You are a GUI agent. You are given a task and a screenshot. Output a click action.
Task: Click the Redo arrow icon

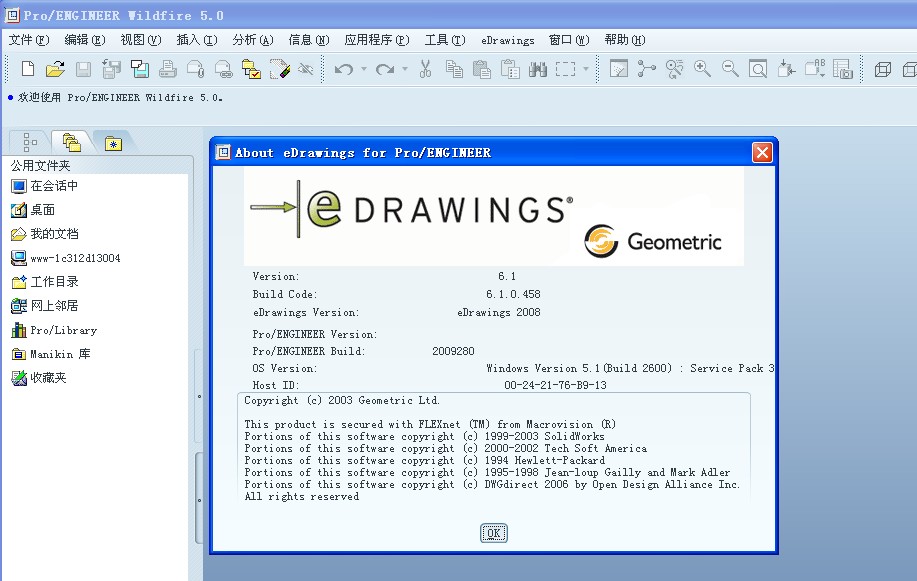385,69
